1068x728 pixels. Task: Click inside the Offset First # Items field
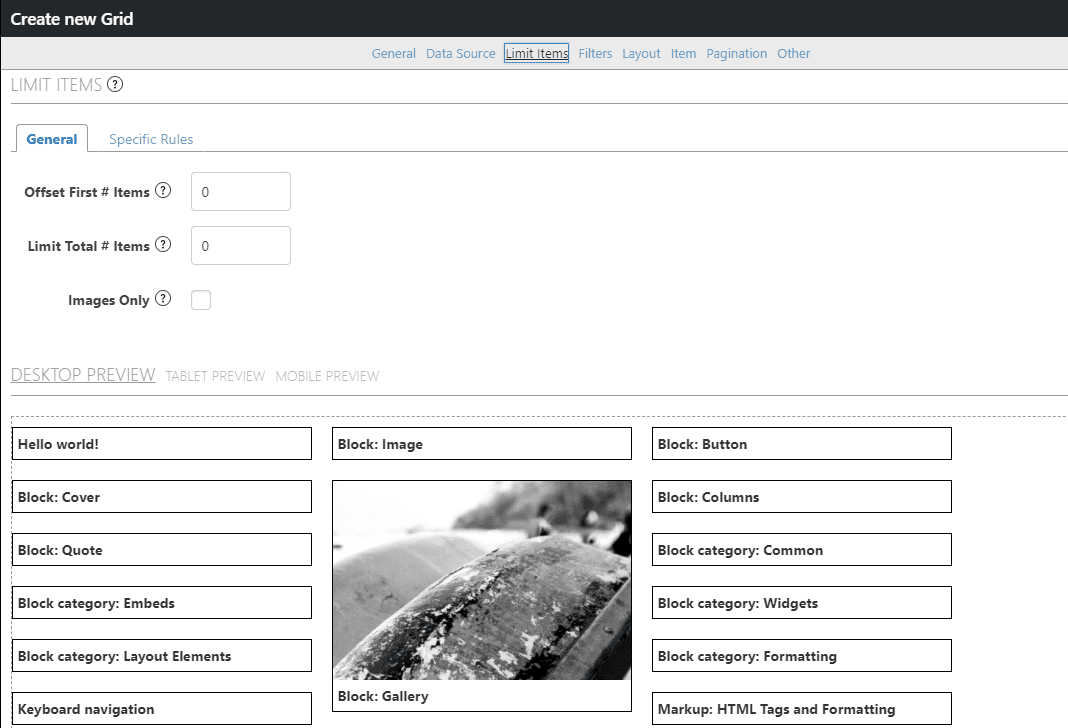[240, 191]
